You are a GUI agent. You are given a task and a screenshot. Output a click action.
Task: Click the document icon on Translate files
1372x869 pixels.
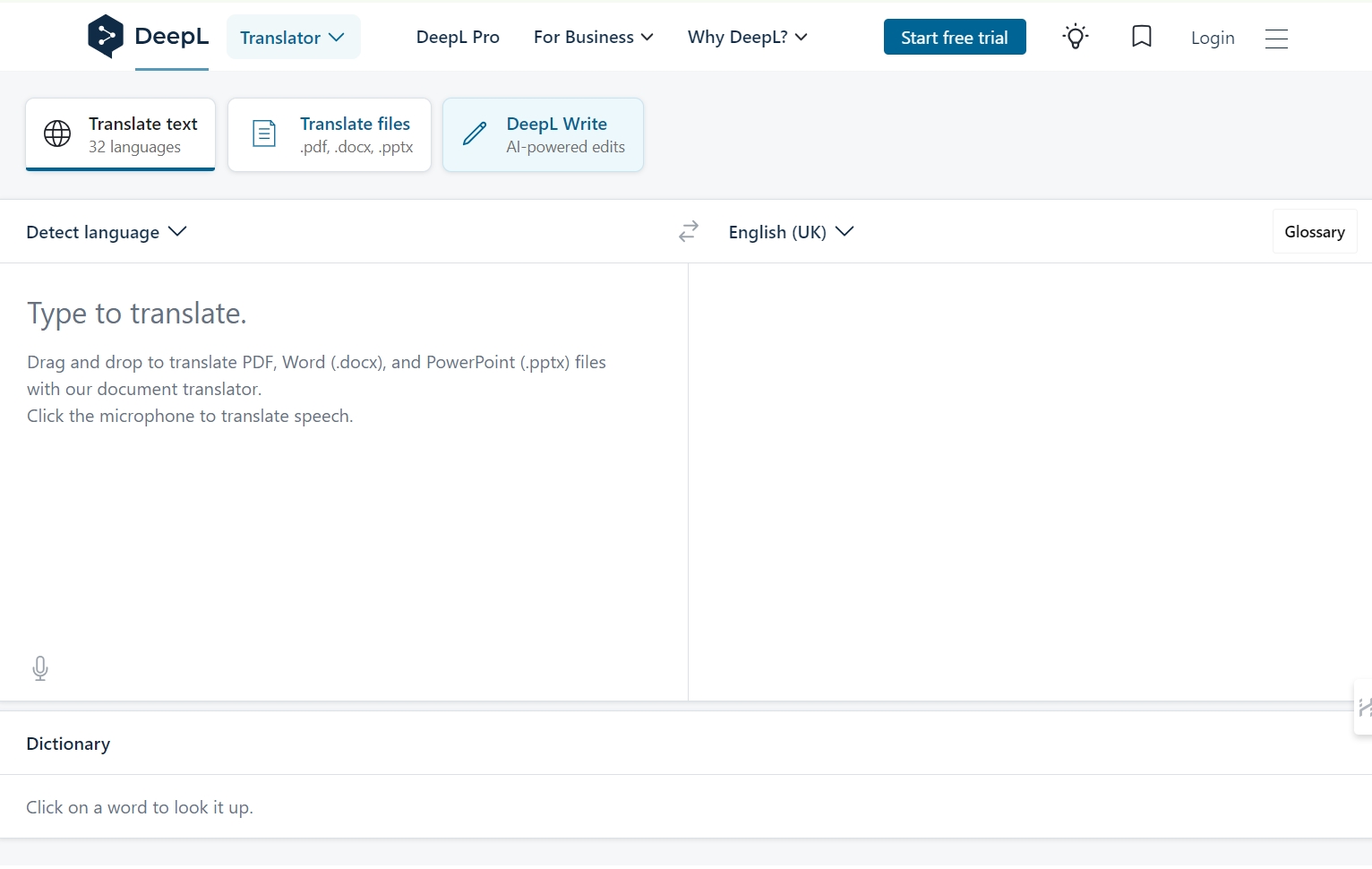coord(264,133)
